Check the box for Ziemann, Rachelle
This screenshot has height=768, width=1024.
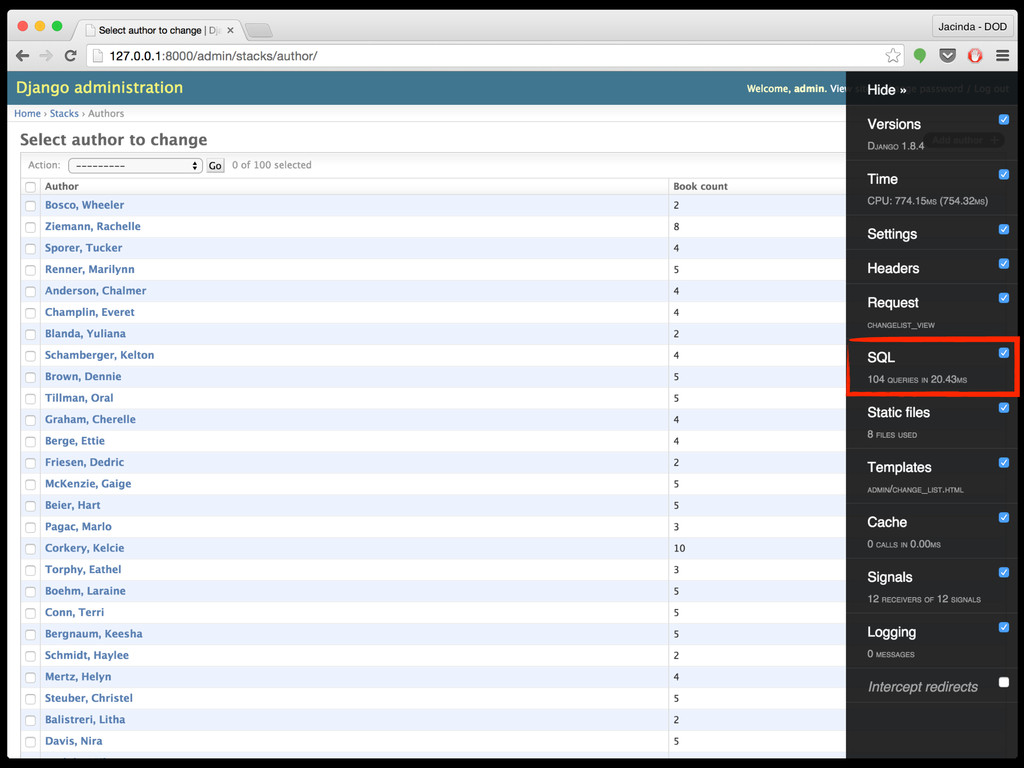(31, 227)
